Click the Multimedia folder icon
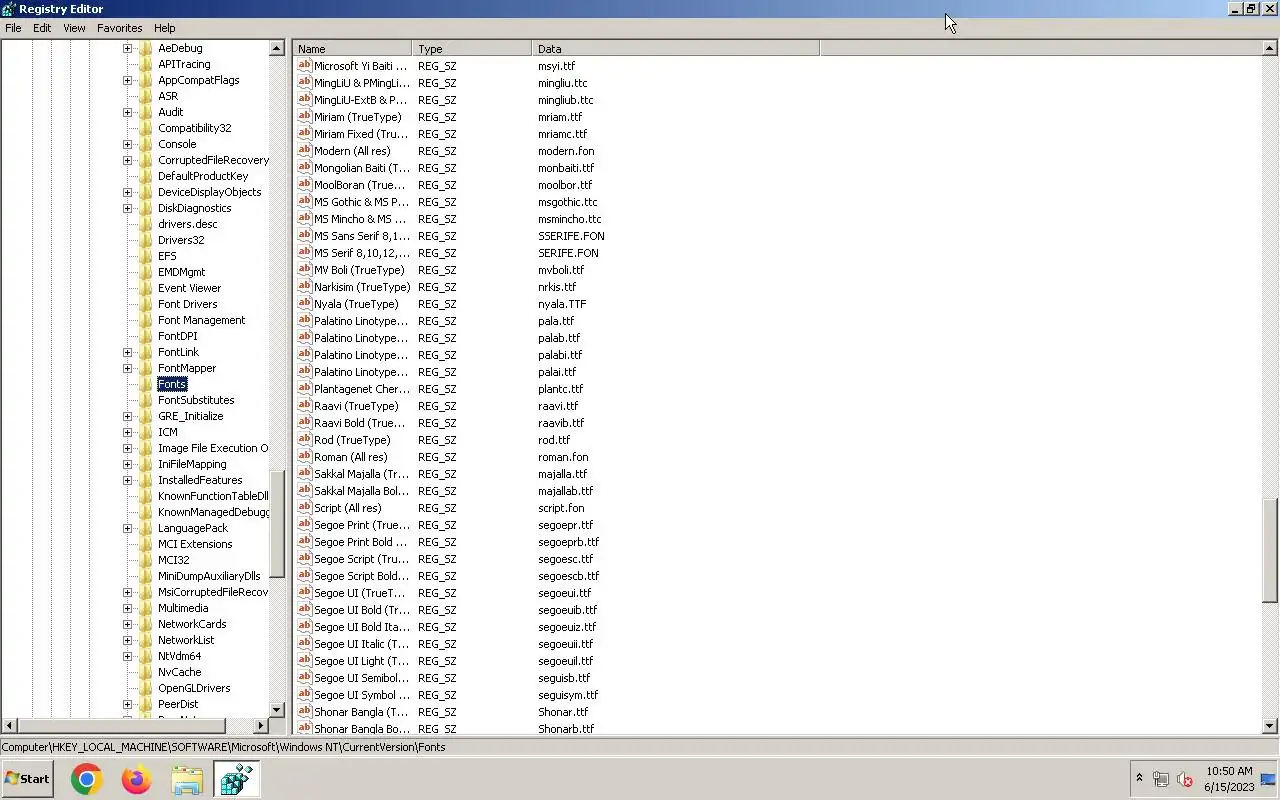This screenshot has height=800, width=1280. pos(146,608)
